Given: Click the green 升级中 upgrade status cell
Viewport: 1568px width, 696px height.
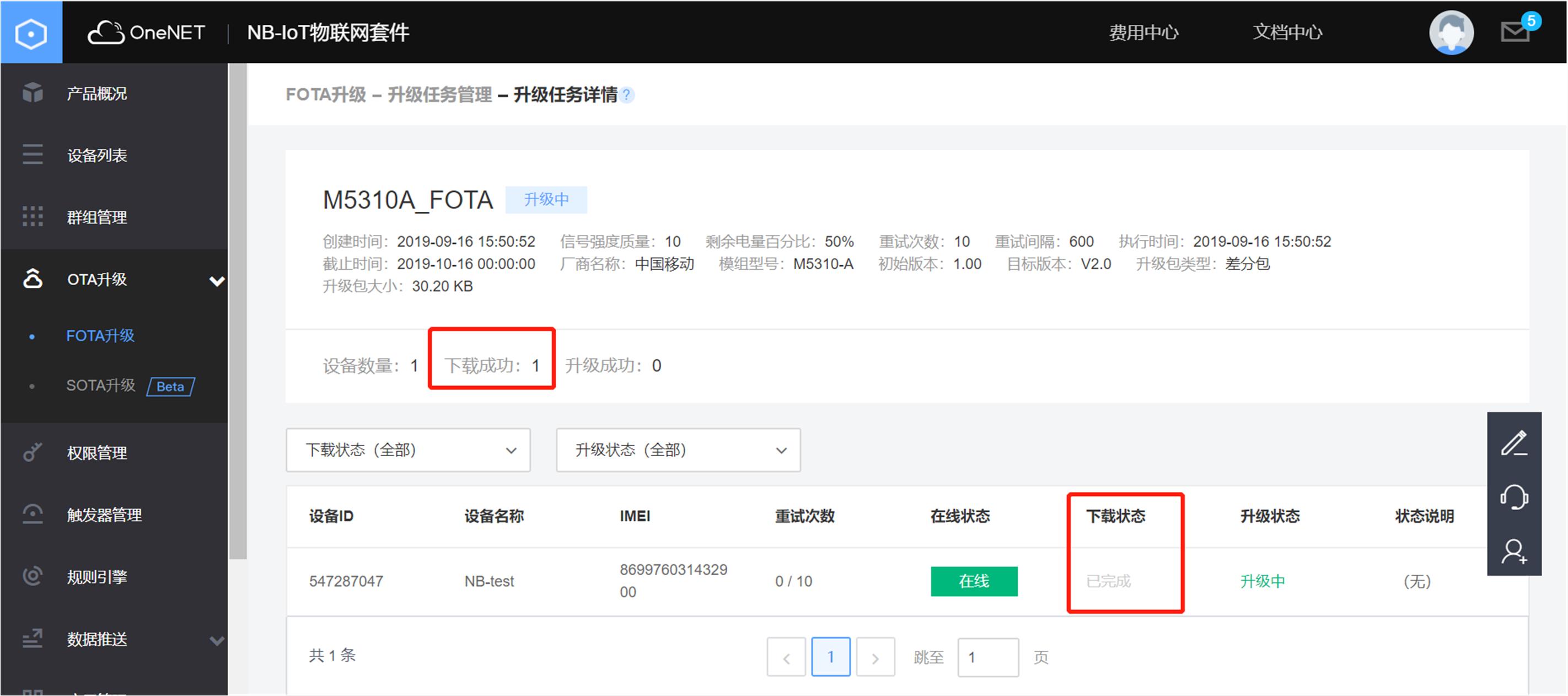Looking at the screenshot, I should click(1262, 581).
